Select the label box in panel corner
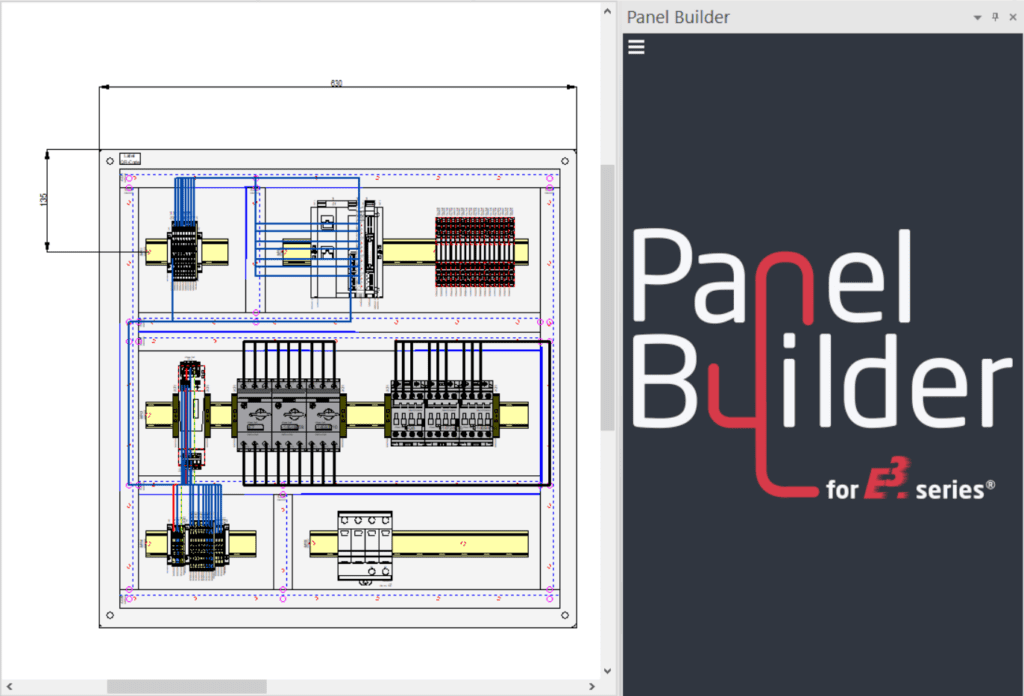This screenshot has height=696, width=1024. coord(130,158)
